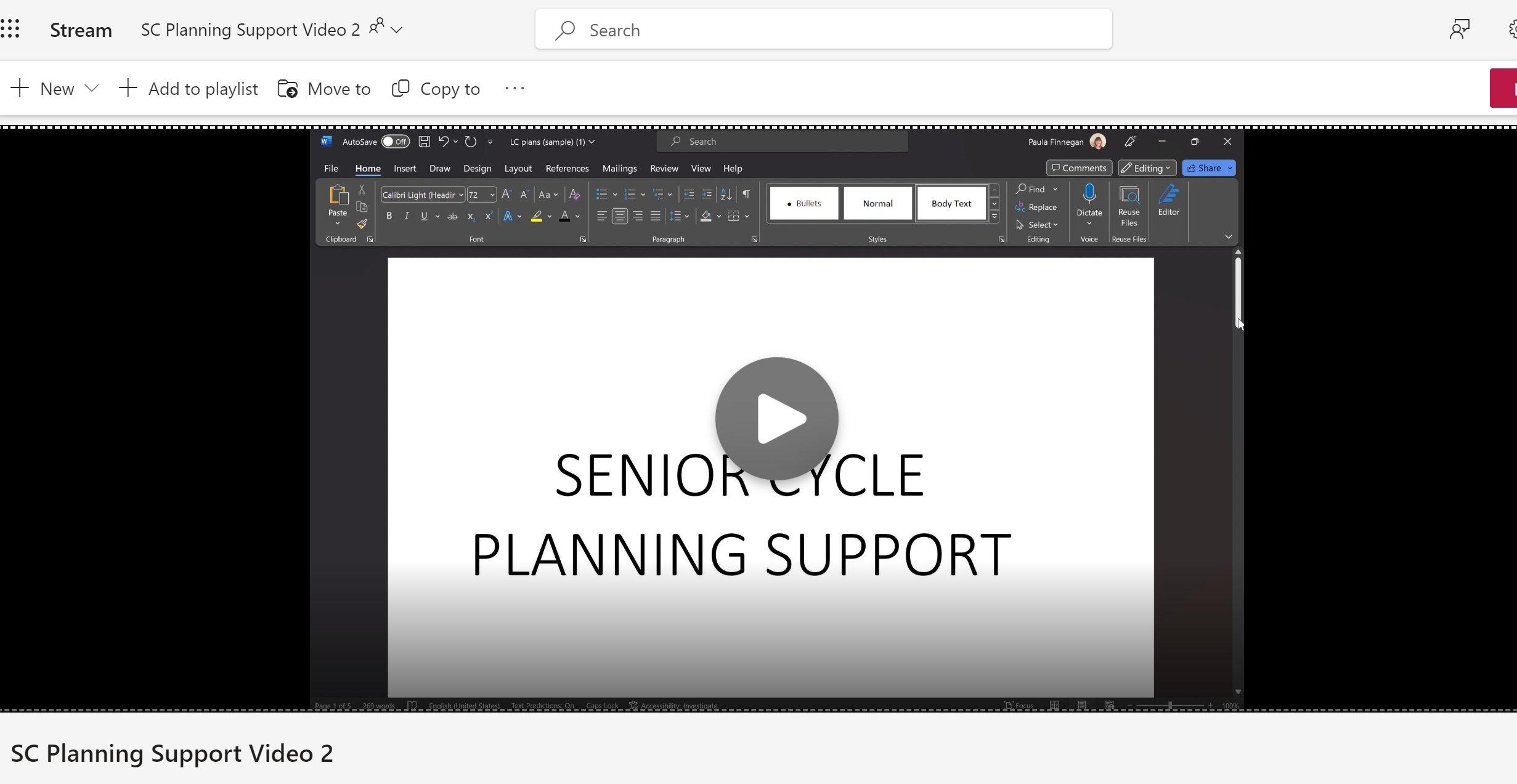Open the References ribbon tab
The height and width of the screenshot is (784, 1517).
567,168
